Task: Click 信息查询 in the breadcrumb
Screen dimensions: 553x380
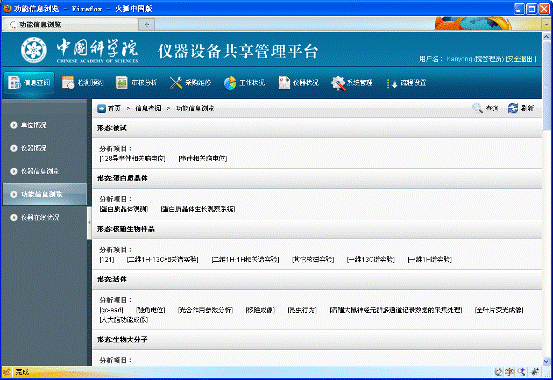Action: (x=148, y=108)
